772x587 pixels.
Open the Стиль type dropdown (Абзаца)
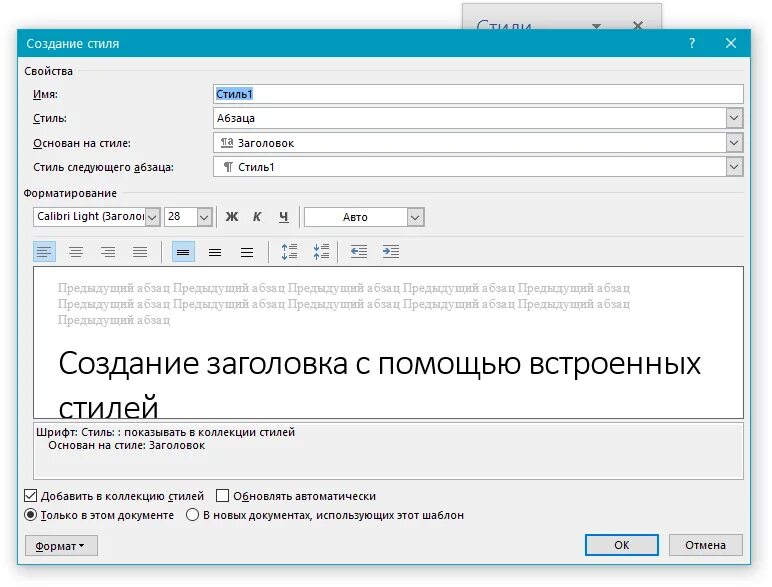point(734,118)
